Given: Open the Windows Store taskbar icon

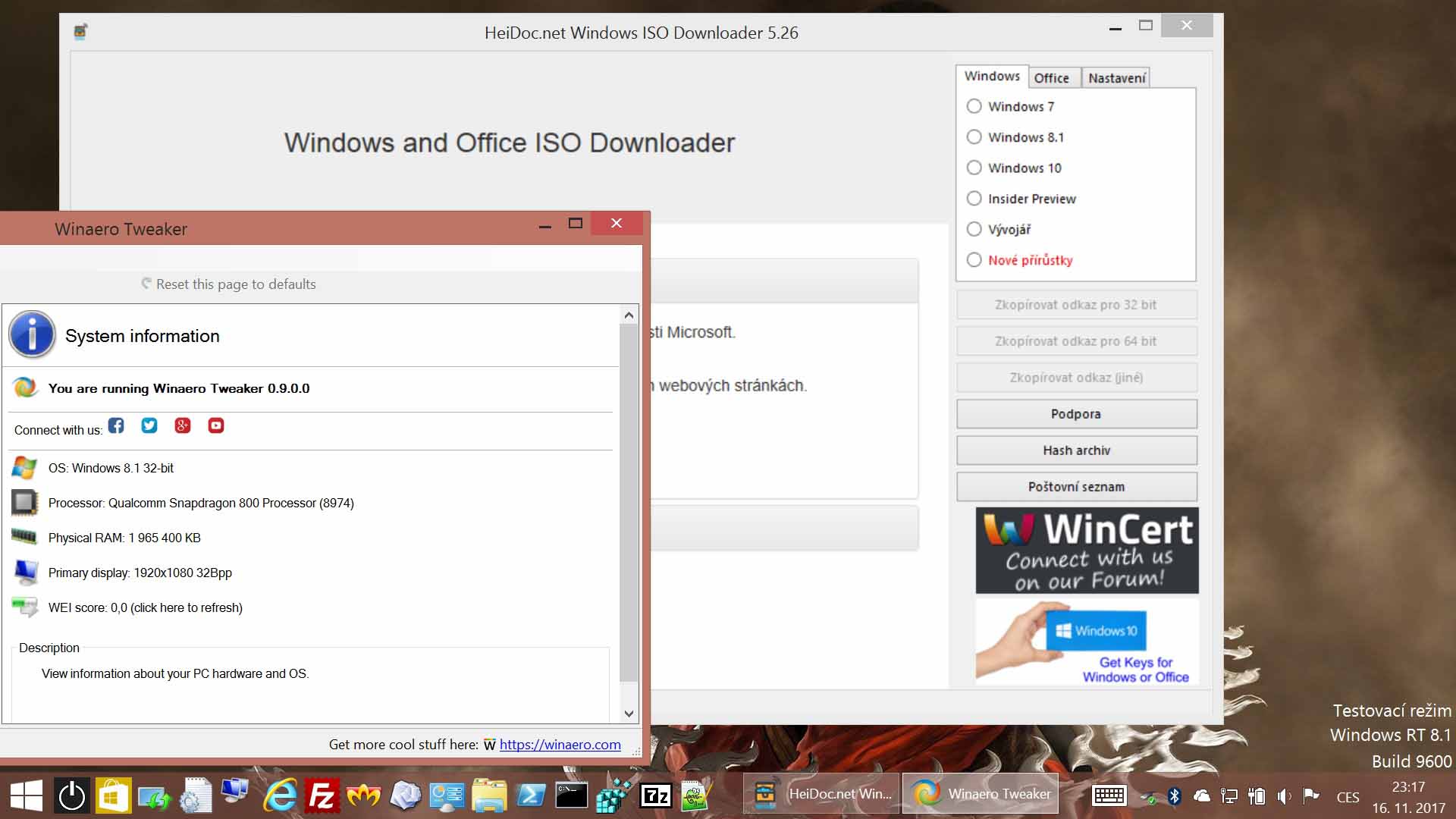Looking at the screenshot, I should point(112,795).
